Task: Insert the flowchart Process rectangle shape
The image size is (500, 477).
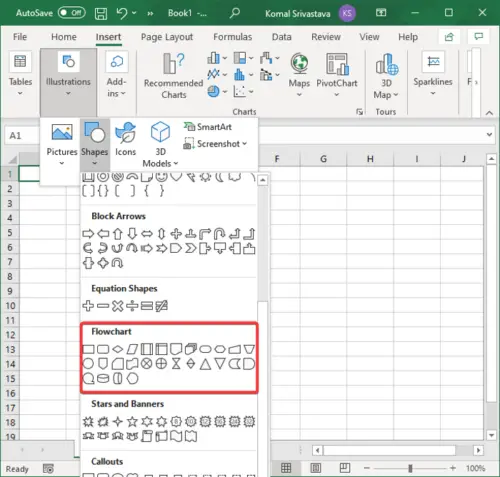Action: [88, 349]
